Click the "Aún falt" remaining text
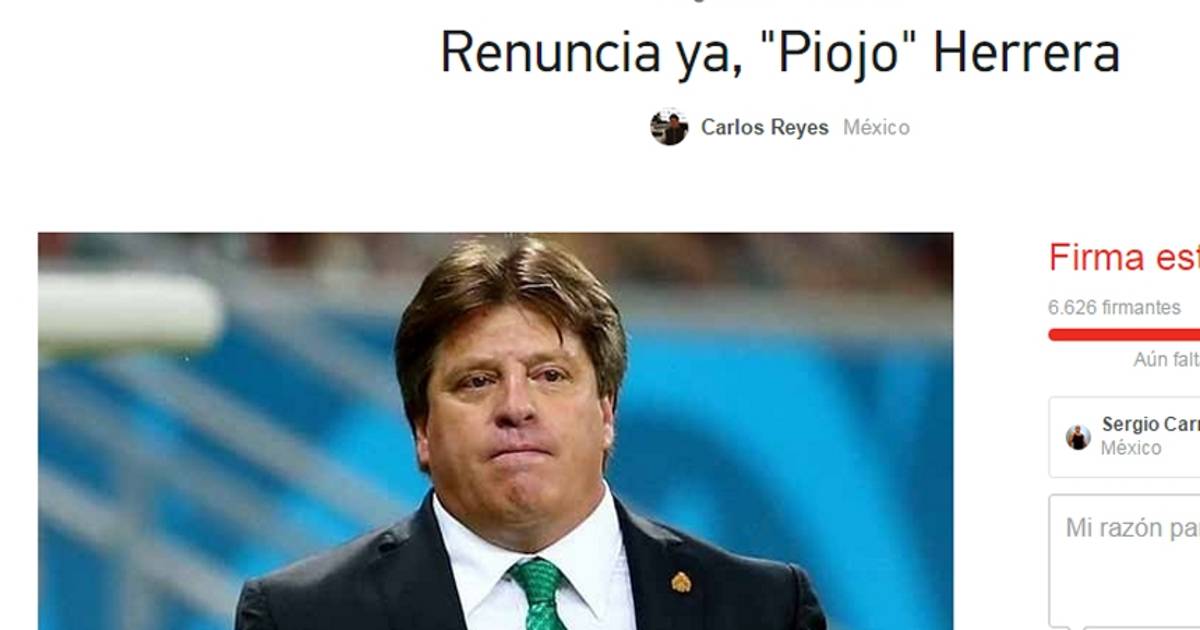Image resolution: width=1200 pixels, height=630 pixels. [x=1166, y=360]
